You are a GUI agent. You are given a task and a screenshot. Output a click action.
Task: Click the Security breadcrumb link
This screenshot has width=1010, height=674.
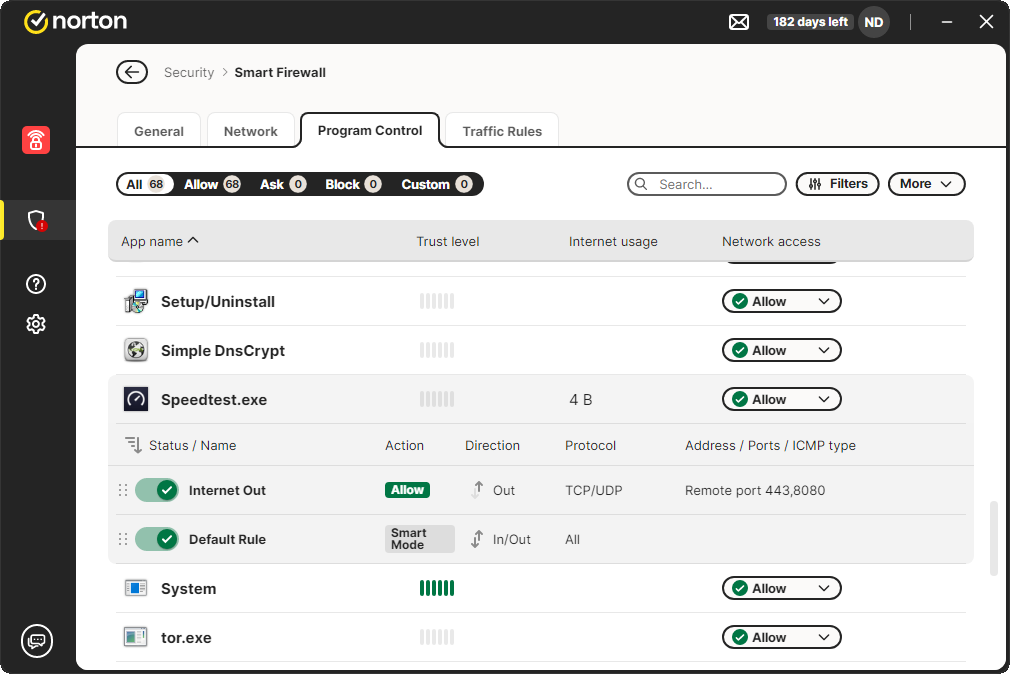point(189,72)
